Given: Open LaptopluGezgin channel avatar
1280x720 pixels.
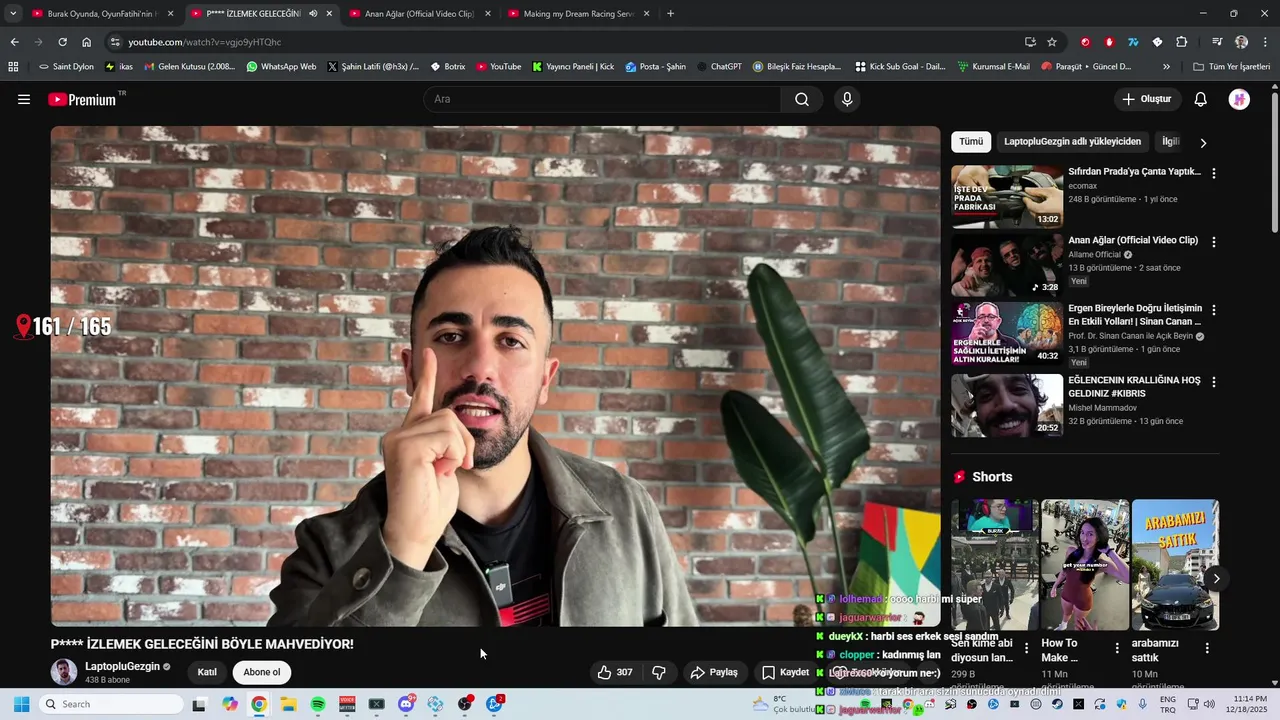Looking at the screenshot, I should pos(64,672).
